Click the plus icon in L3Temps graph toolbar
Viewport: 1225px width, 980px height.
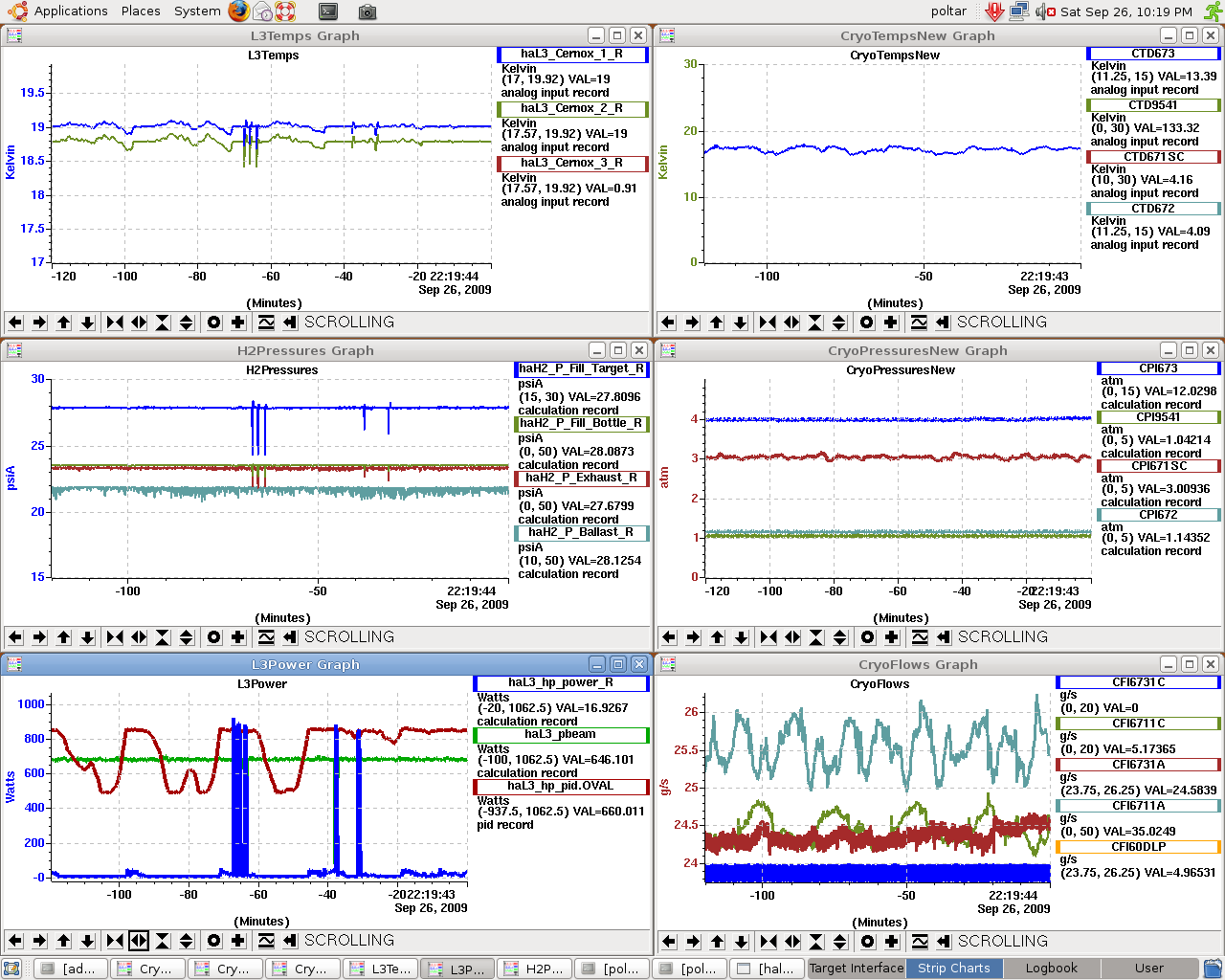[238, 323]
